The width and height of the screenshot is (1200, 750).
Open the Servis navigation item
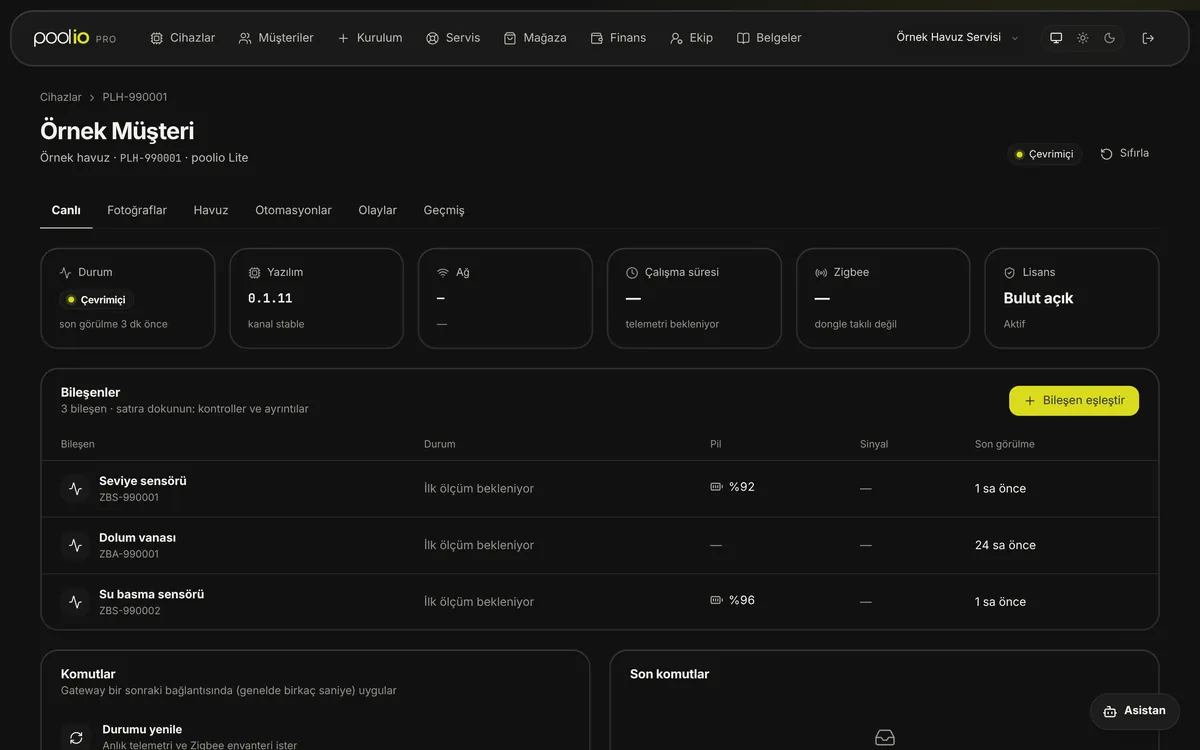pos(453,38)
